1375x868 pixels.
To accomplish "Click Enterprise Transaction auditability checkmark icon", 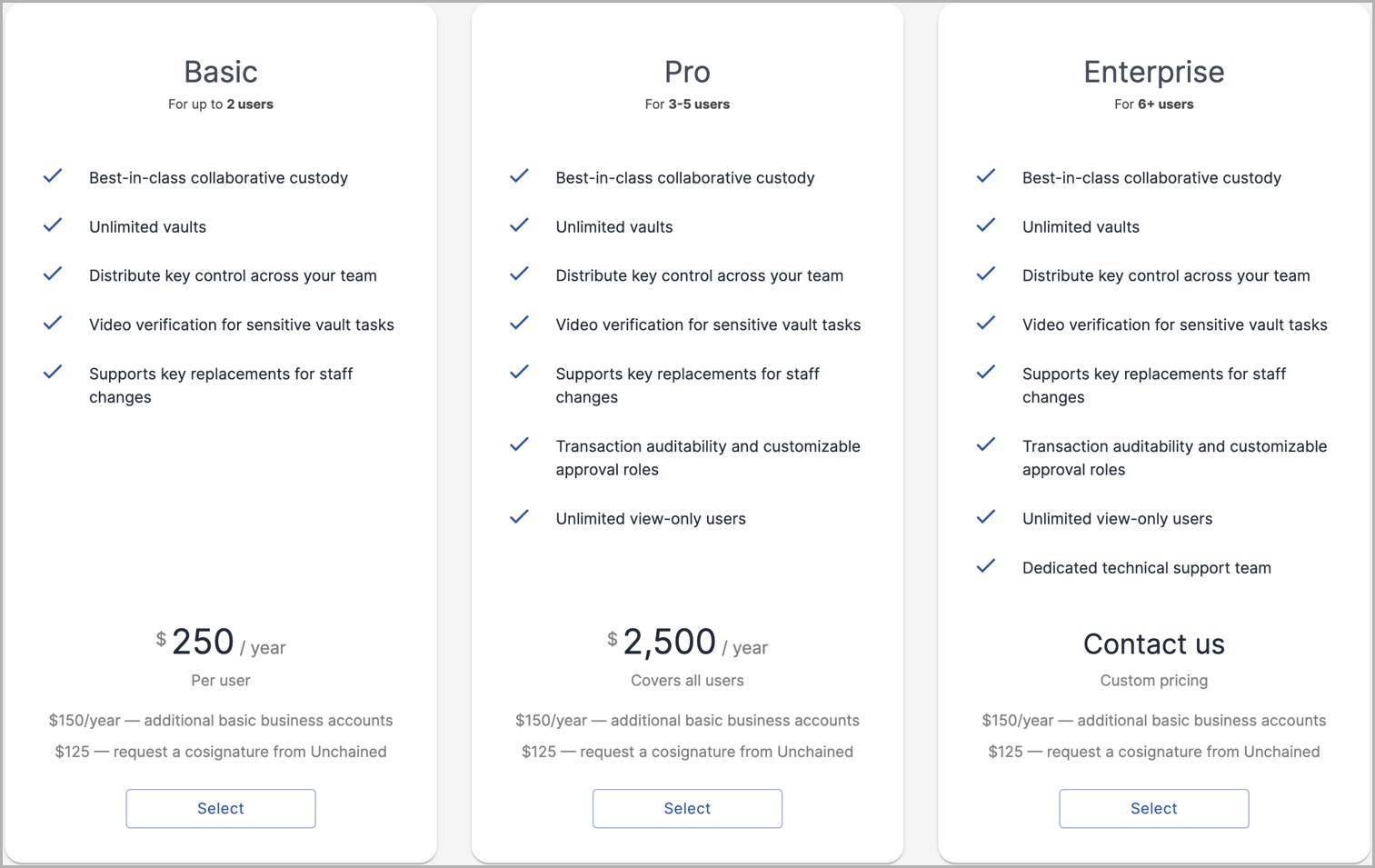I will click(986, 444).
